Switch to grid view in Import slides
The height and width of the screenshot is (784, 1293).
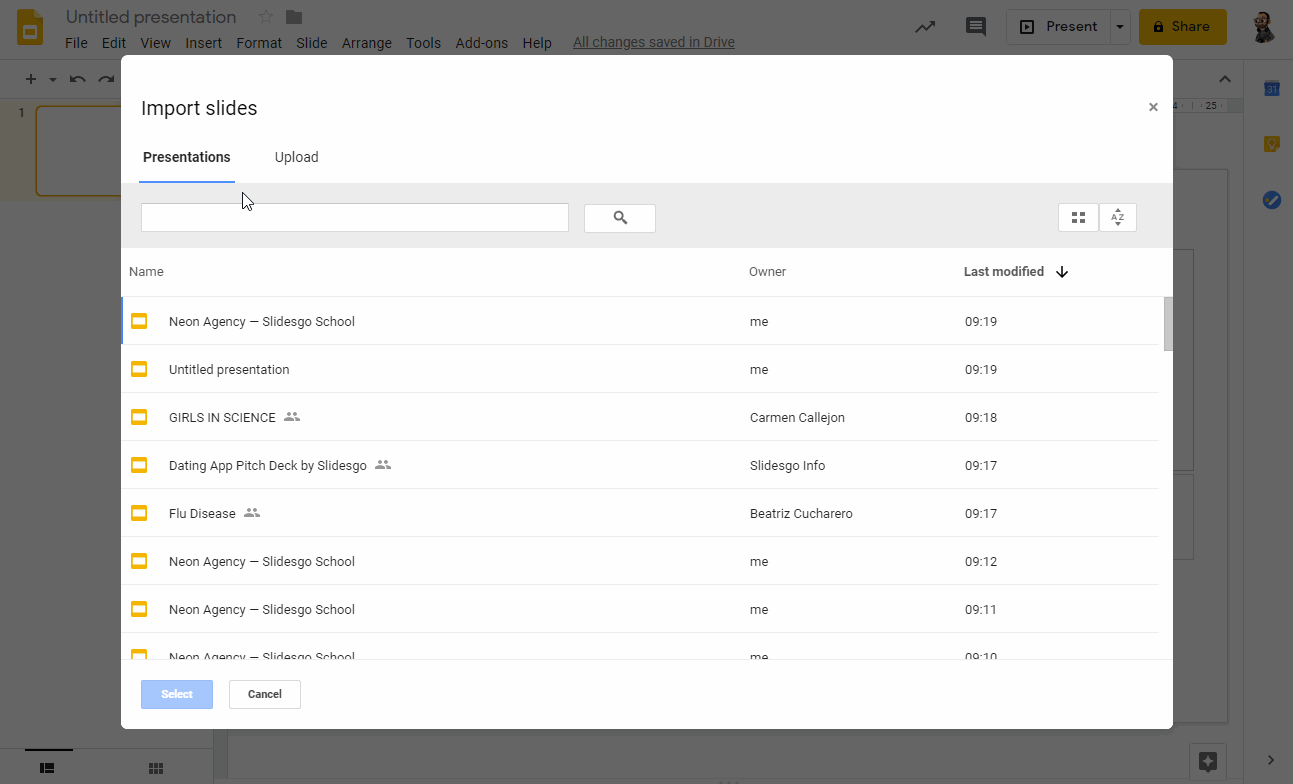pos(1078,218)
